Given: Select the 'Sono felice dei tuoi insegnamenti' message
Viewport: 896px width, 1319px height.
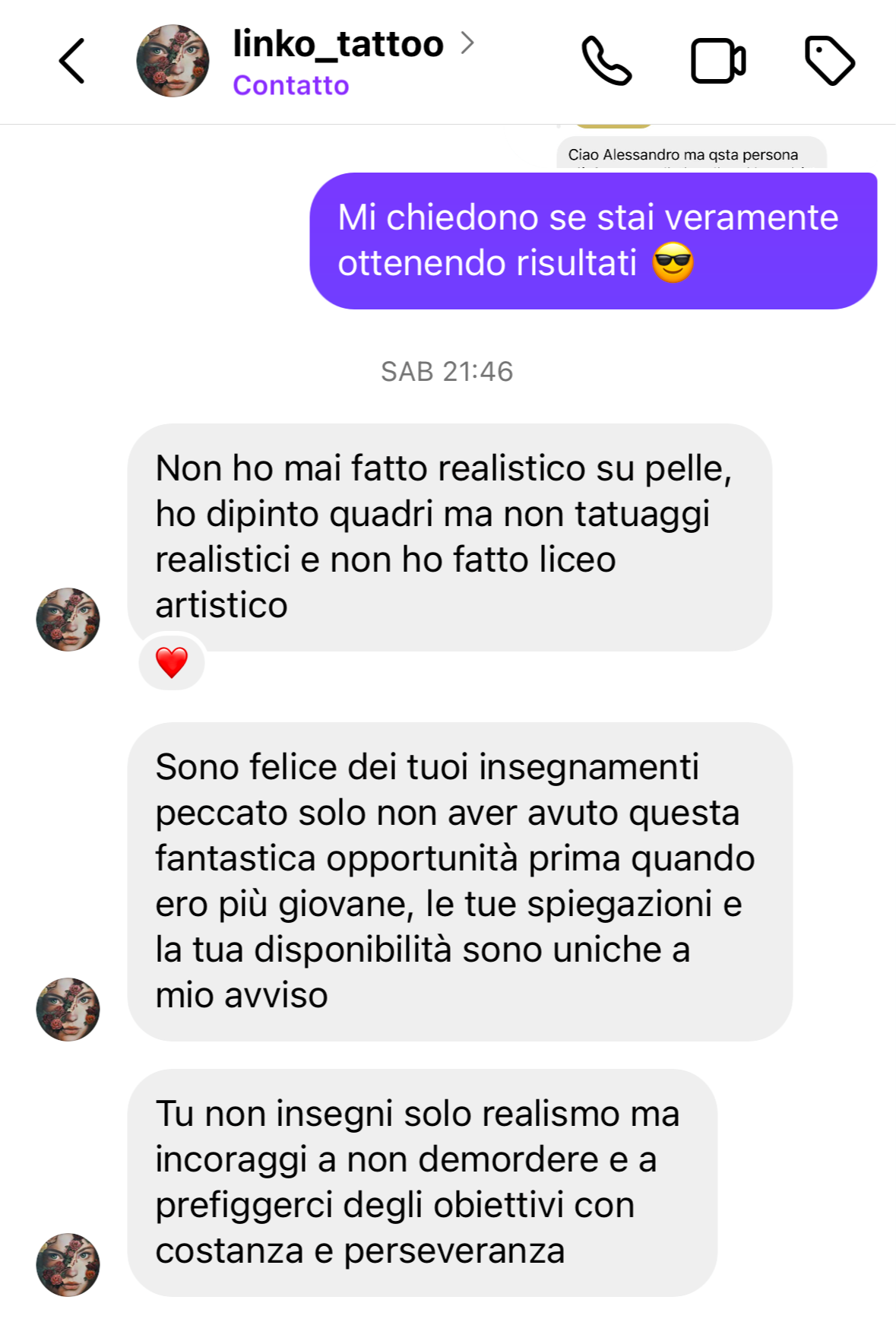Looking at the screenshot, I should (460, 882).
